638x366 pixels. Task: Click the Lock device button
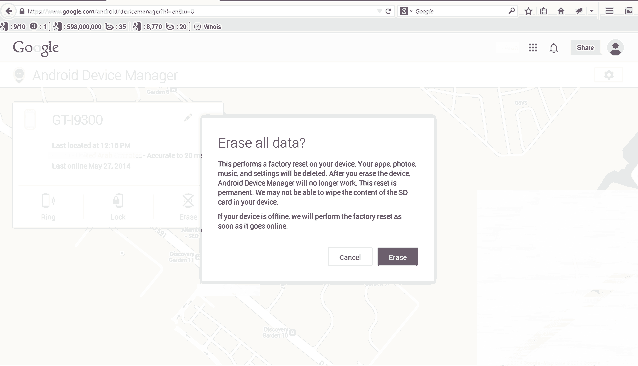pos(118,207)
